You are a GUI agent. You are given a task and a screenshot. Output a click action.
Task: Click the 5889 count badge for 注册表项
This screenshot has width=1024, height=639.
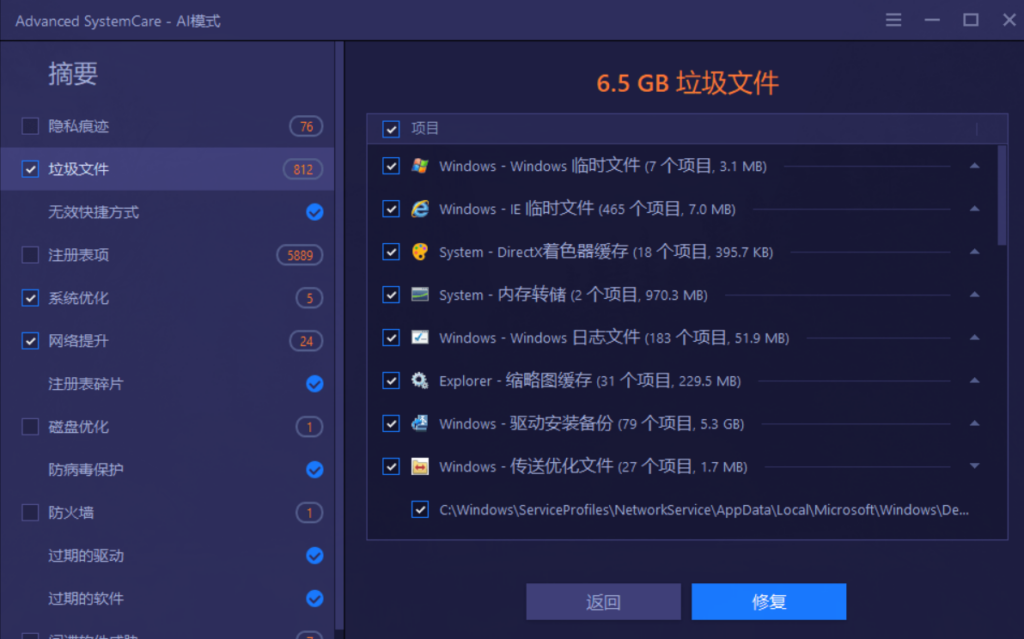(x=300, y=255)
